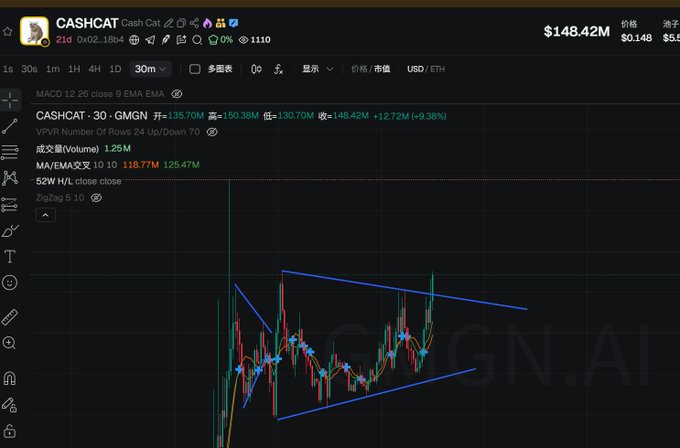Select the pattern nodes drawing tool

[10, 178]
